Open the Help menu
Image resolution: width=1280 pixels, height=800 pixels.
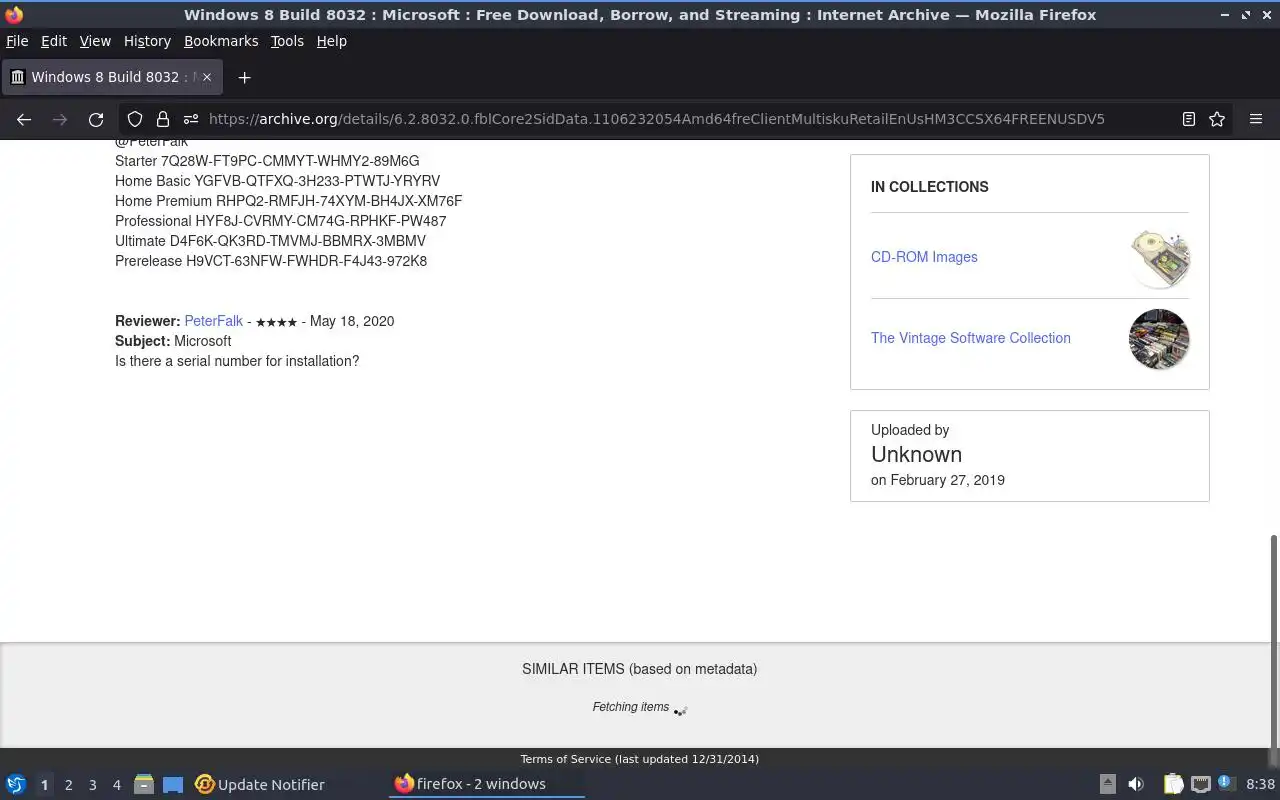pos(332,41)
